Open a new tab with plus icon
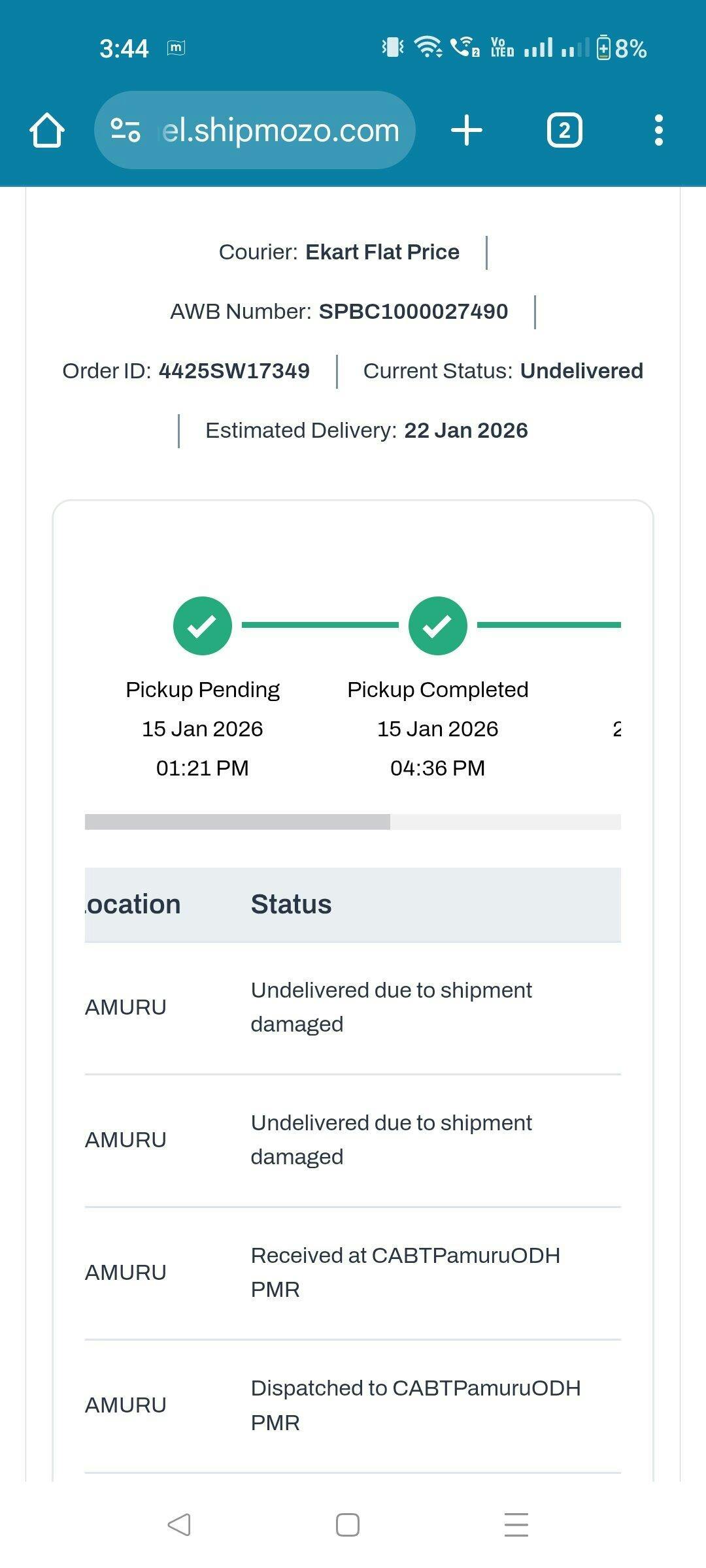This screenshot has width=706, height=1568. tap(467, 130)
